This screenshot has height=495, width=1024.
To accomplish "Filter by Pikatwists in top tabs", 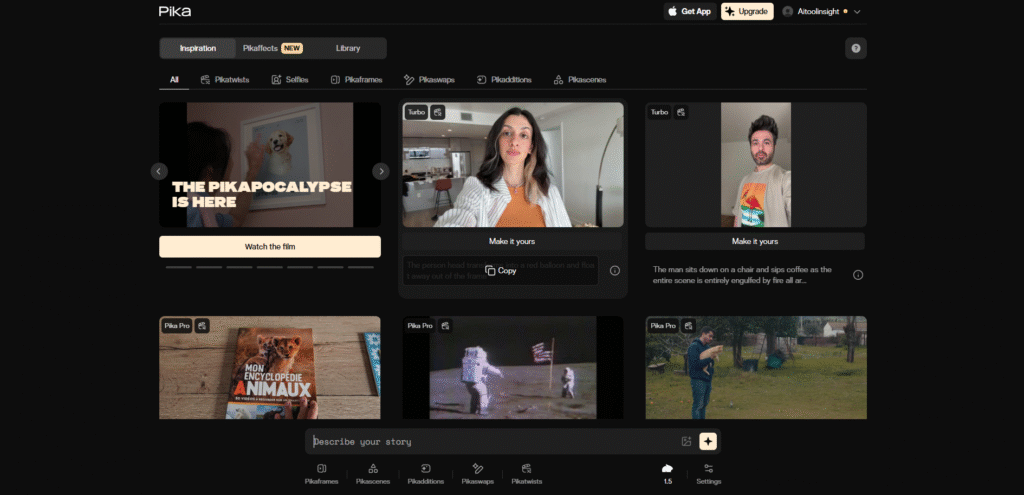I will [225, 80].
